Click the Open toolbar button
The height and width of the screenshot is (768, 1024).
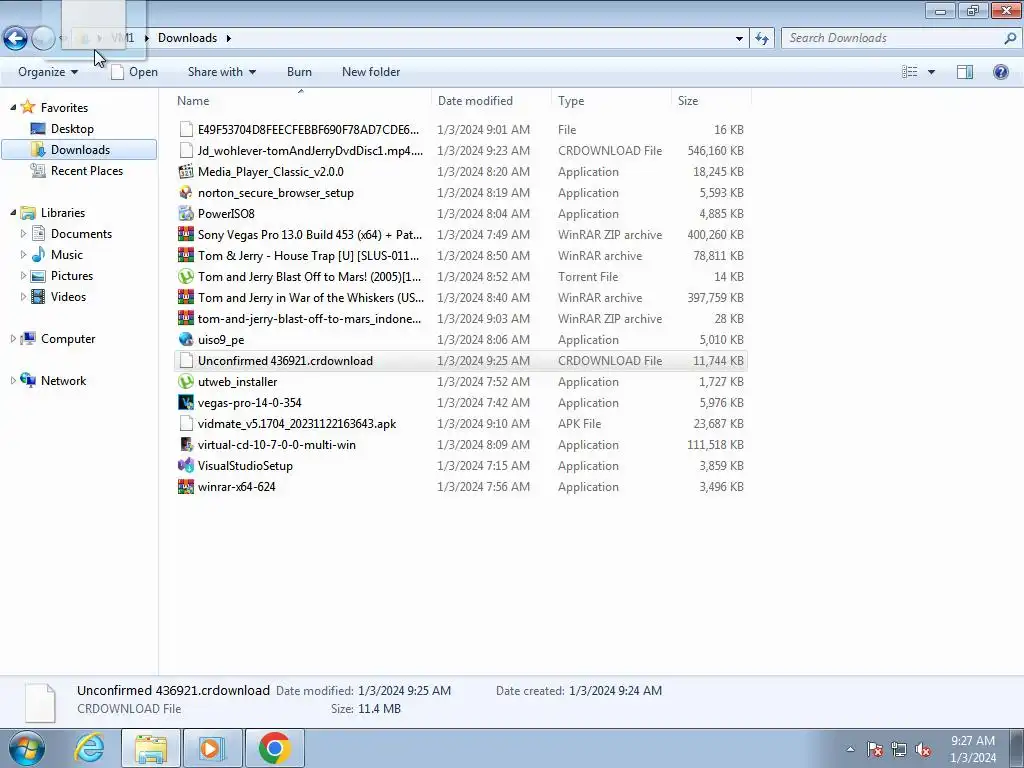(x=135, y=72)
